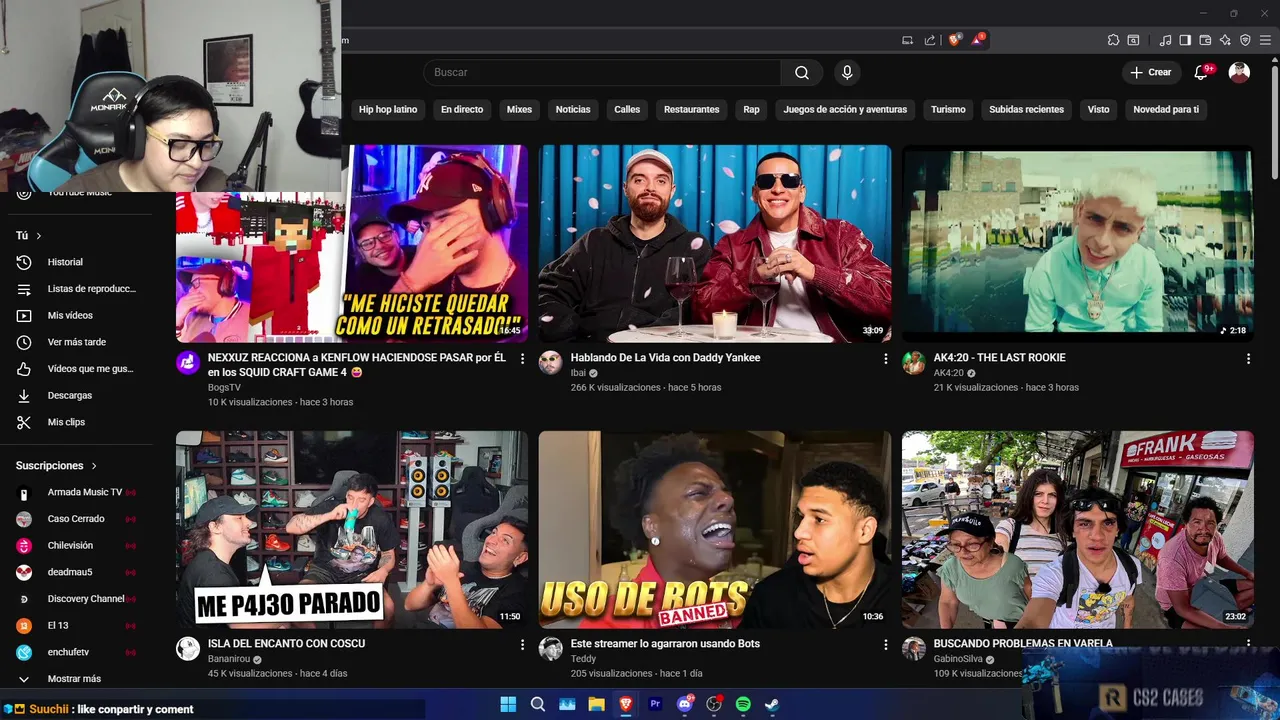Image resolution: width=1280 pixels, height=720 pixels.
Task: Open browser extensions puzzle icon
Action: tap(1113, 40)
